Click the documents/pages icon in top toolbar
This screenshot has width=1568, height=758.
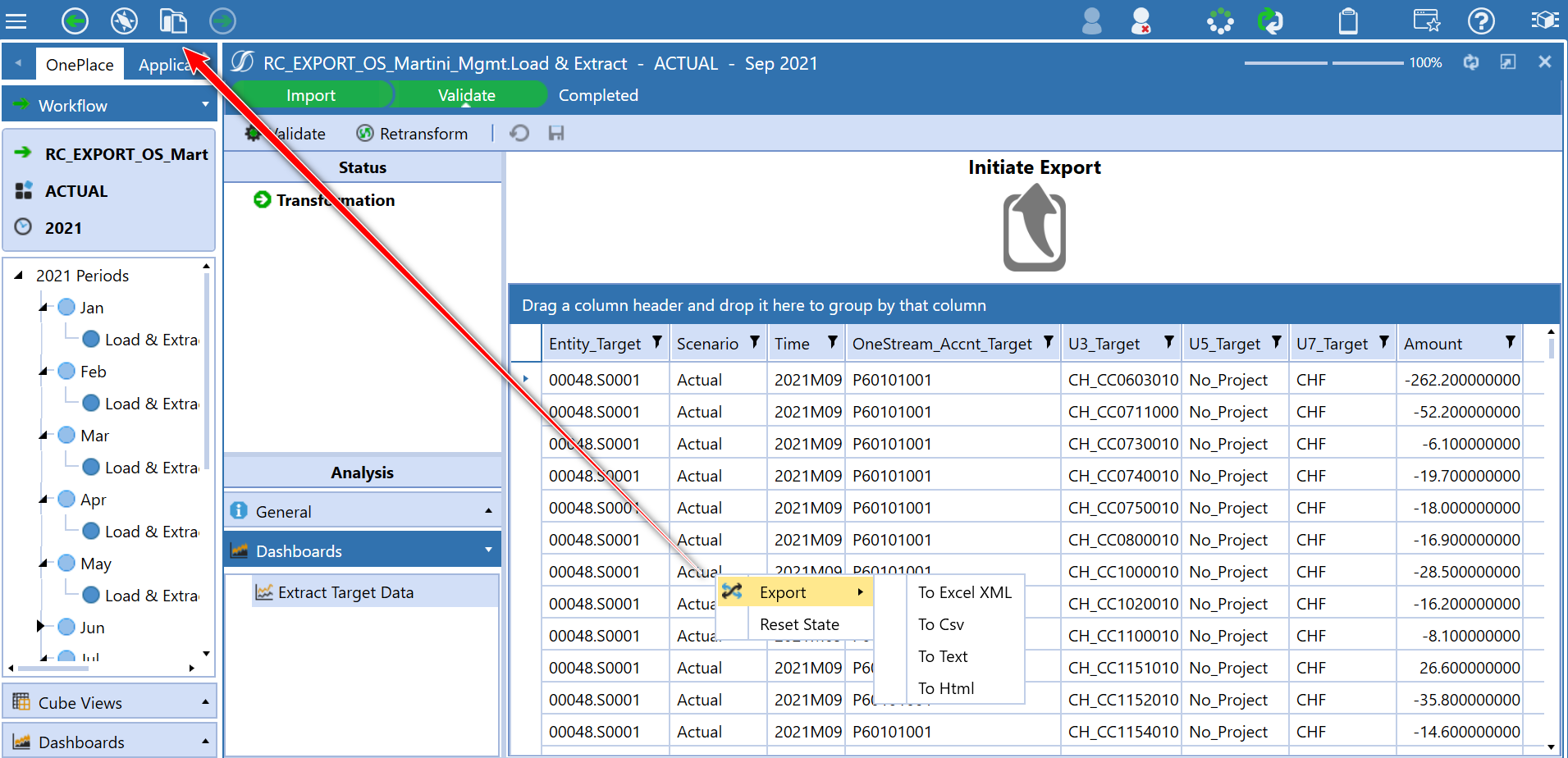point(173,21)
